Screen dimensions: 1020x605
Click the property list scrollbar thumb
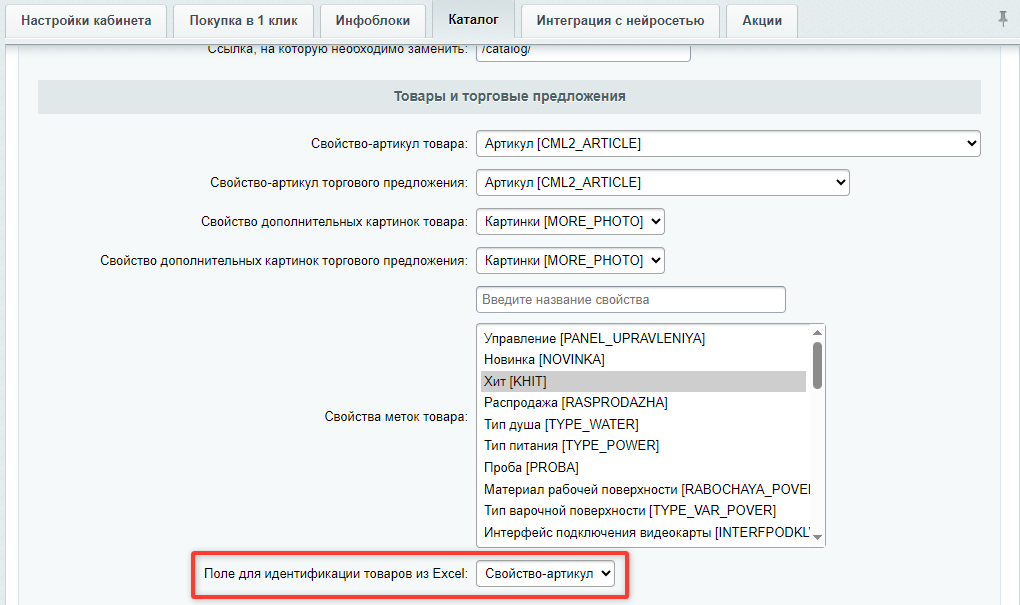coord(818,366)
